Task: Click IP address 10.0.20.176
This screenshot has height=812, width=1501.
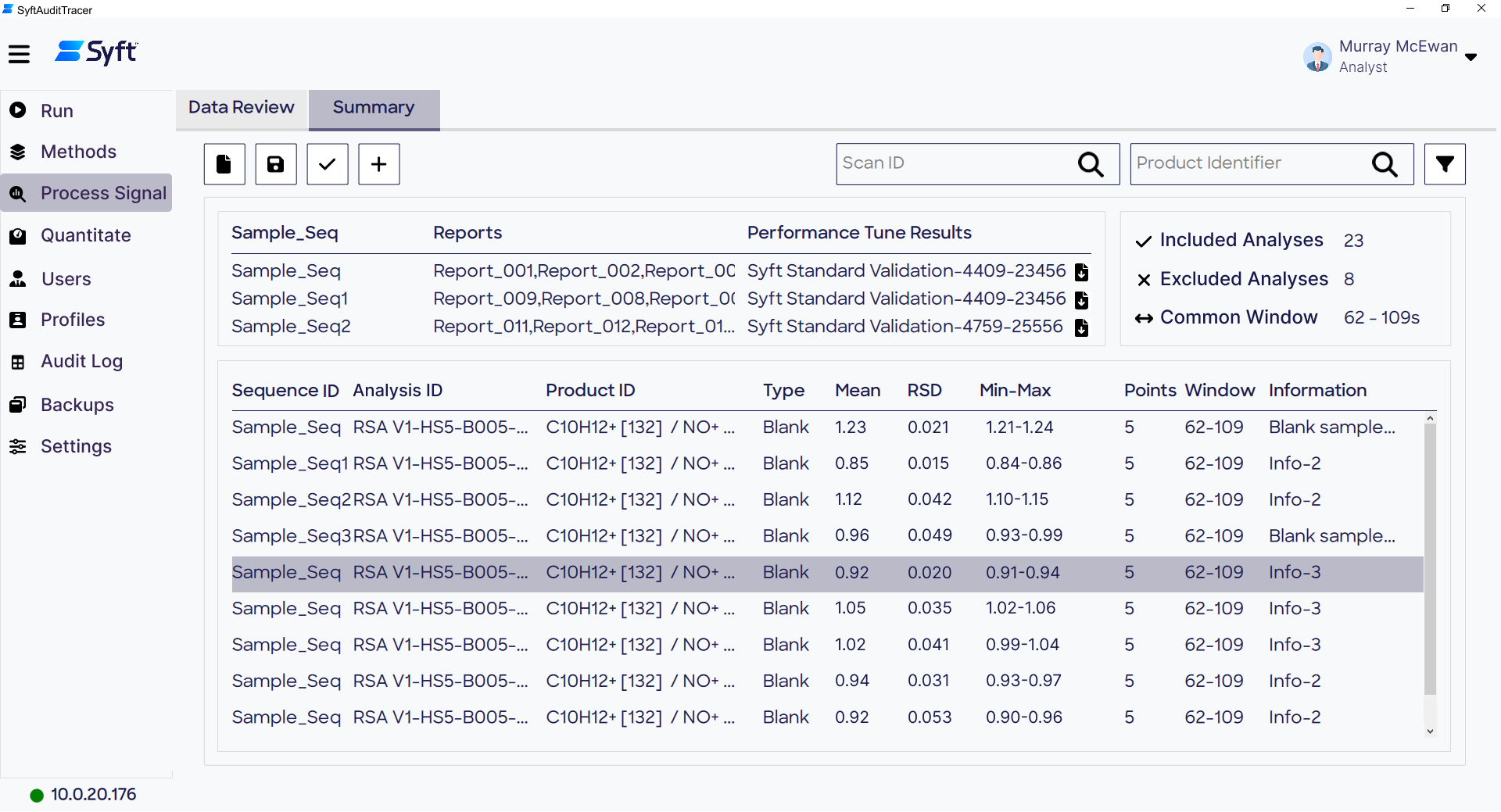Action: (x=94, y=795)
